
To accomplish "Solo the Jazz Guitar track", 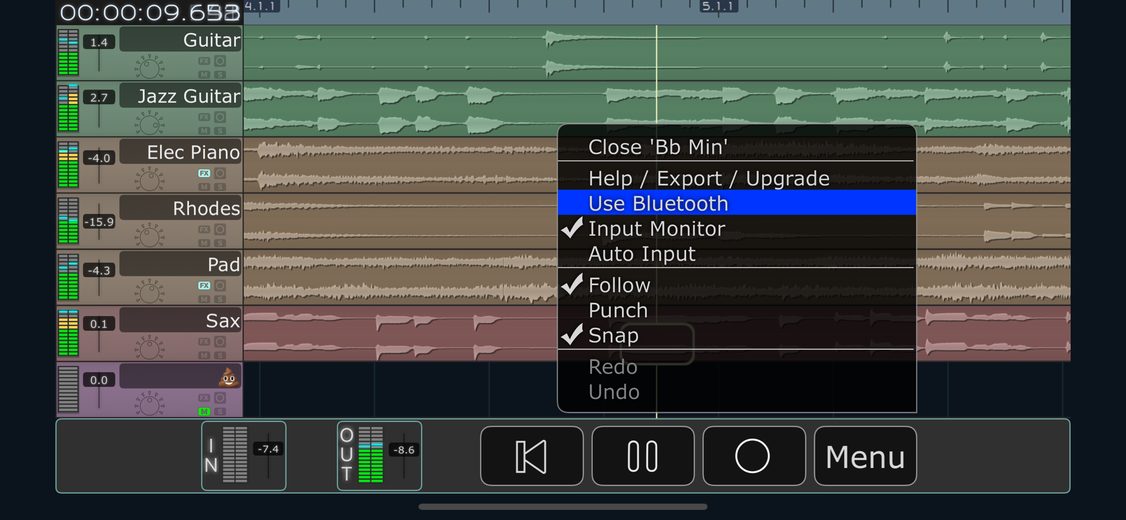I will pyautogui.click(x=220, y=130).
